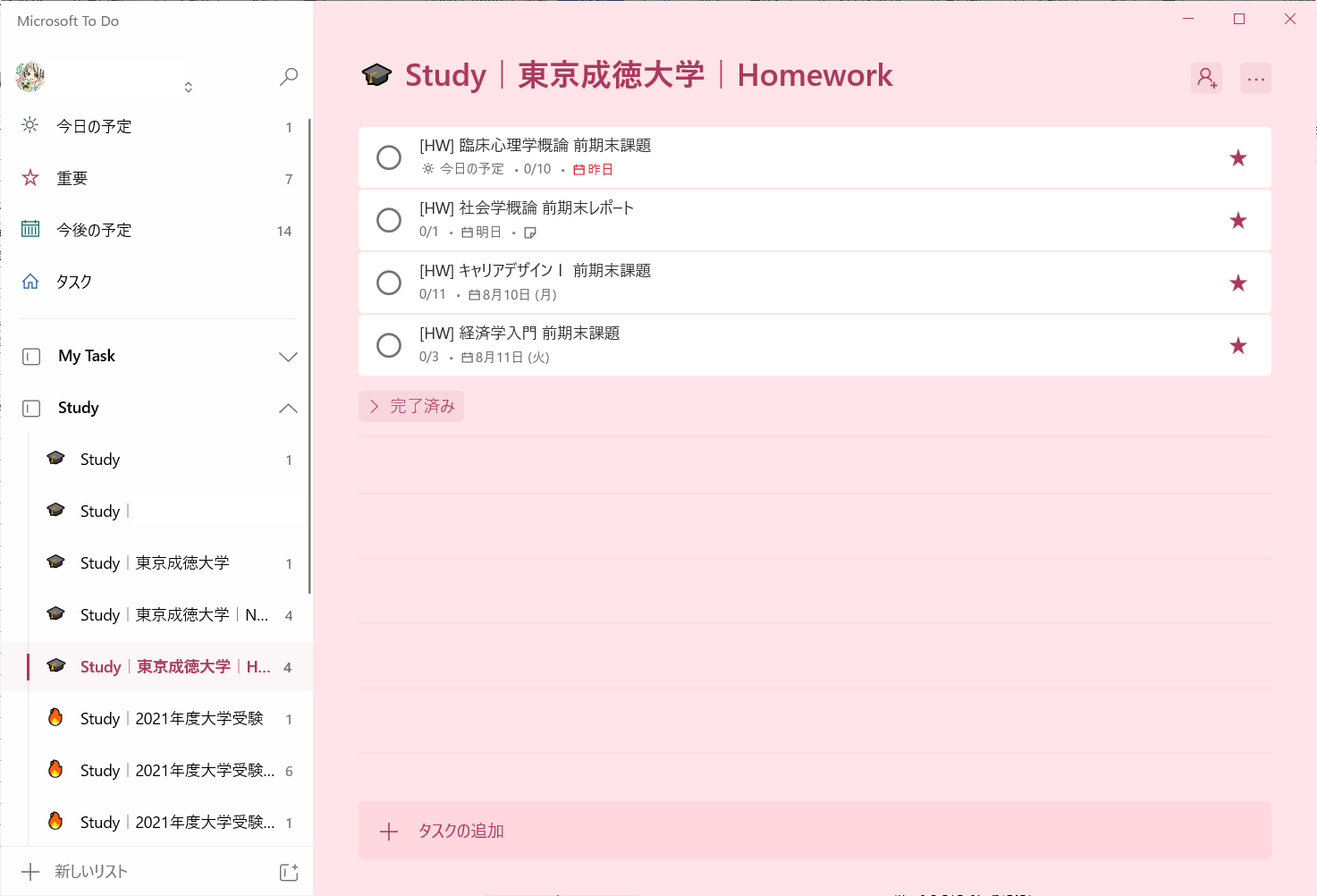Click star on 社会学概論 前期末レポート task

point(1237,221)
